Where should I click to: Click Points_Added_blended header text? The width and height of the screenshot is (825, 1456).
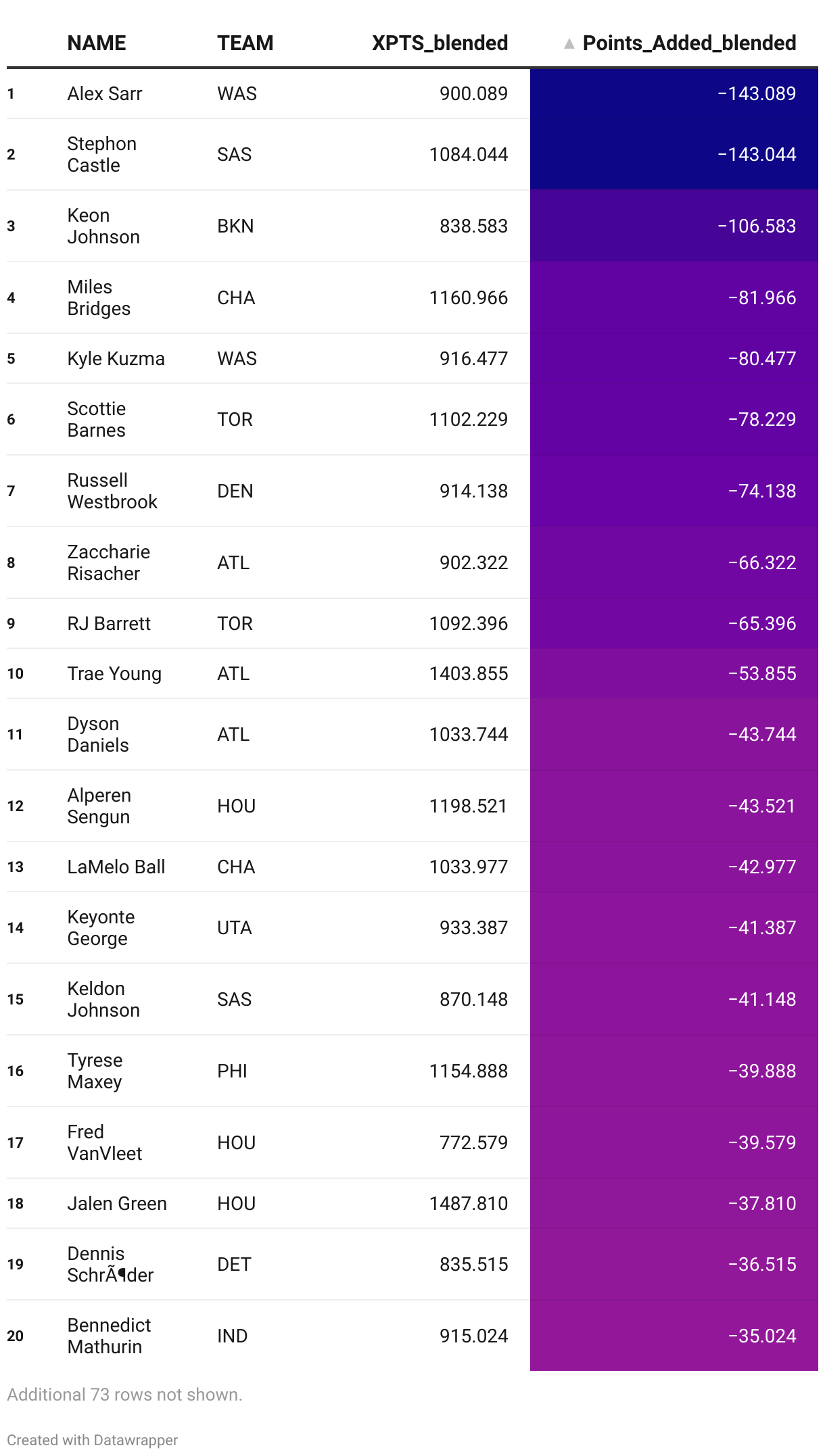(x=689, y=43)
